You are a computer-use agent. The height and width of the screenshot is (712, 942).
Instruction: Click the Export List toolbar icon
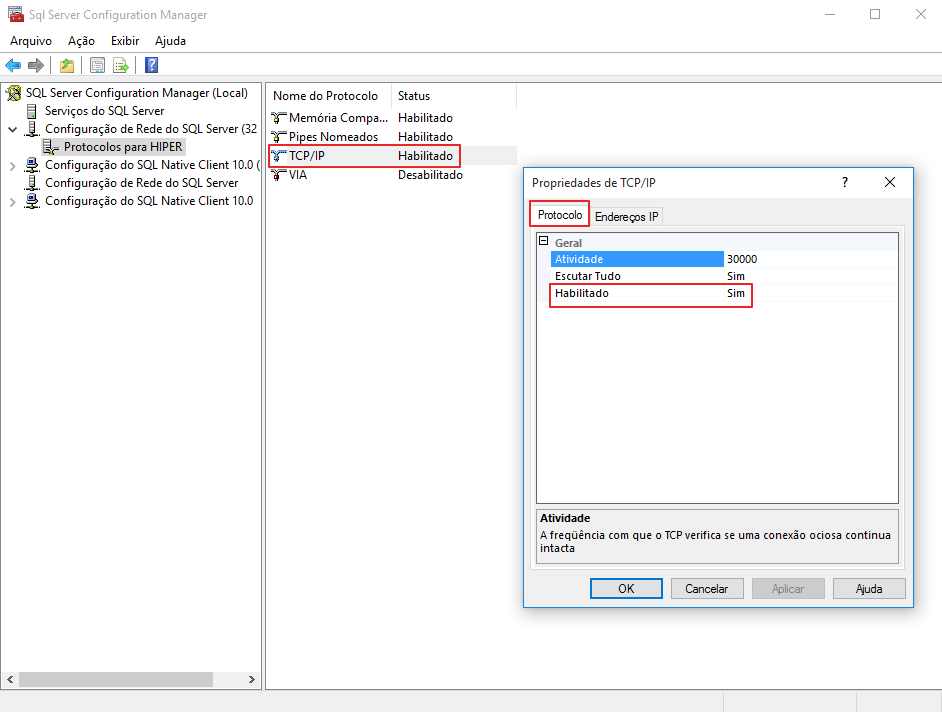tap(121, 66)
